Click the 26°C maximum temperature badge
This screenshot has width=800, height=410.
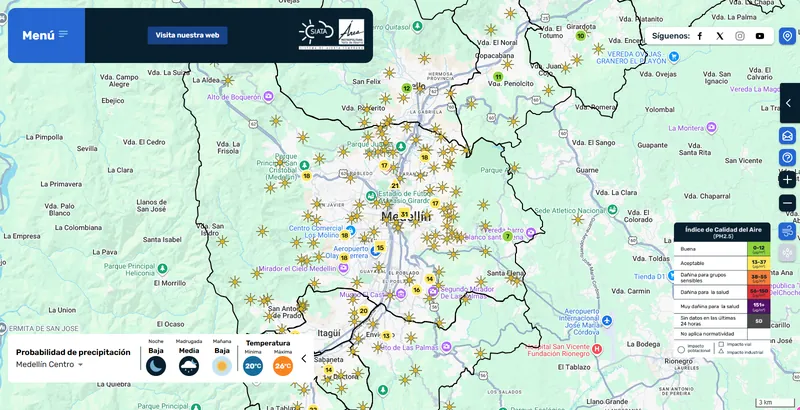point(283,366)
